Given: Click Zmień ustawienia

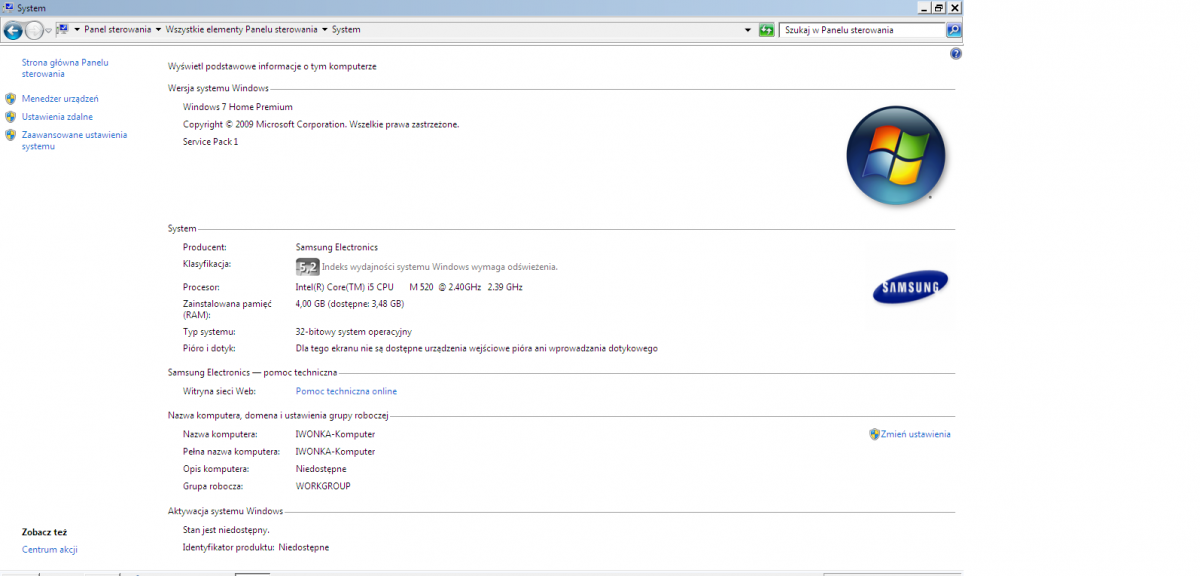Looking at the screenshot, I should tap(916, 434).
